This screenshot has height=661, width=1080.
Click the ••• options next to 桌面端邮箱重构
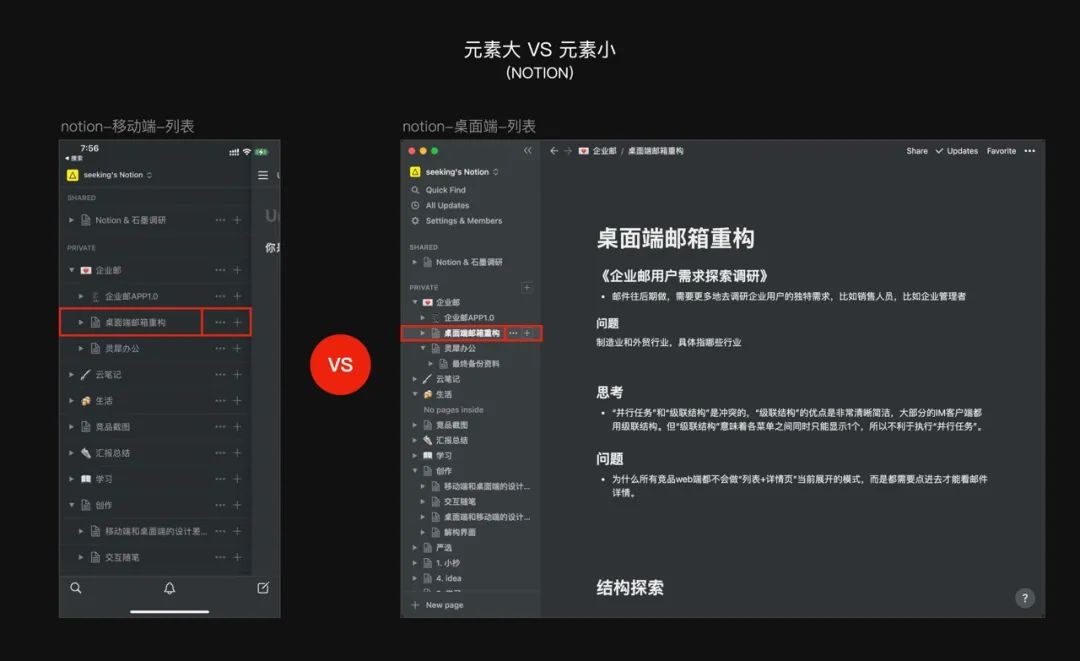pos(512,334)
